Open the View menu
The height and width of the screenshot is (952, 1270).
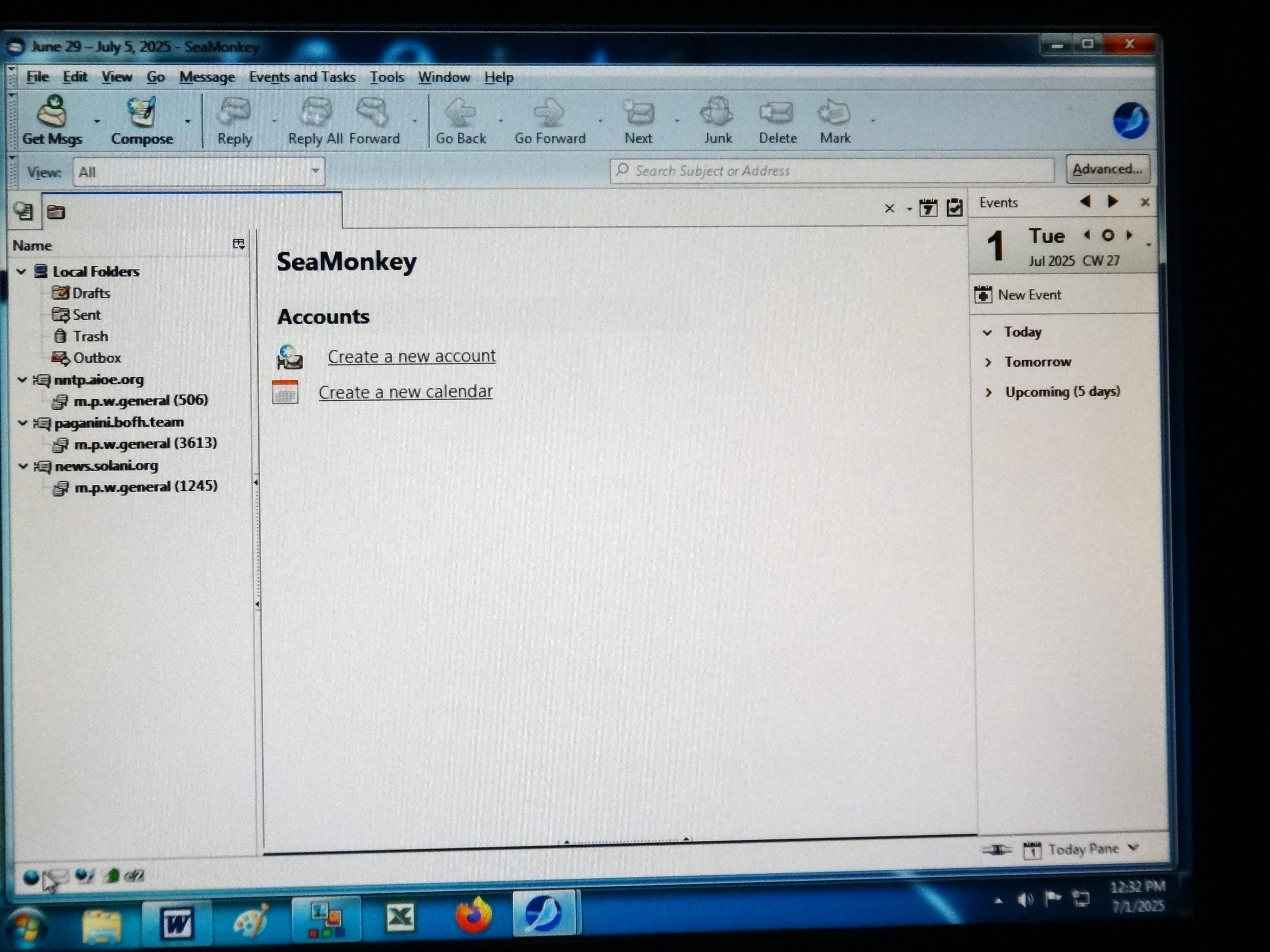pos(117,77)
